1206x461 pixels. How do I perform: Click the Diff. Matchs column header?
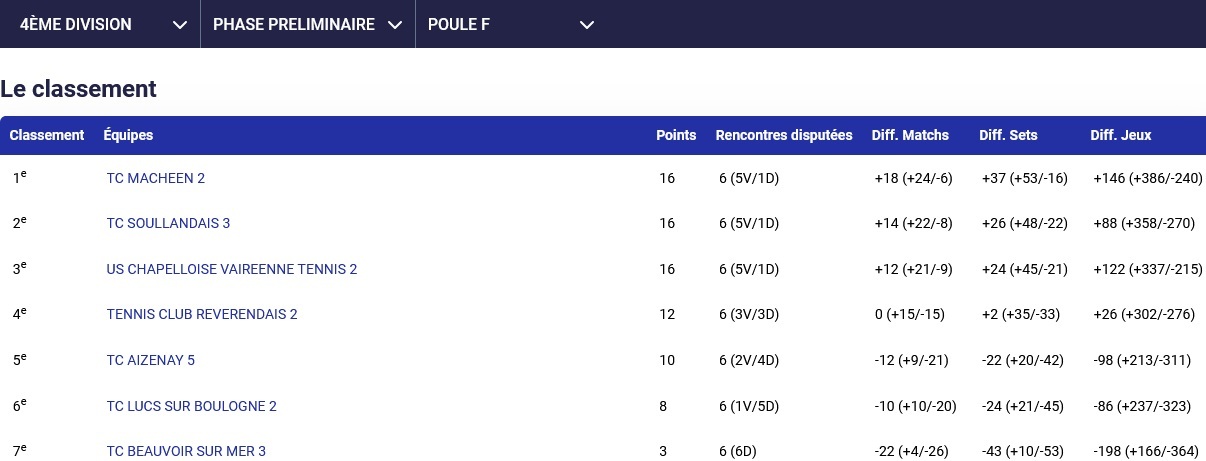(910, 136)
